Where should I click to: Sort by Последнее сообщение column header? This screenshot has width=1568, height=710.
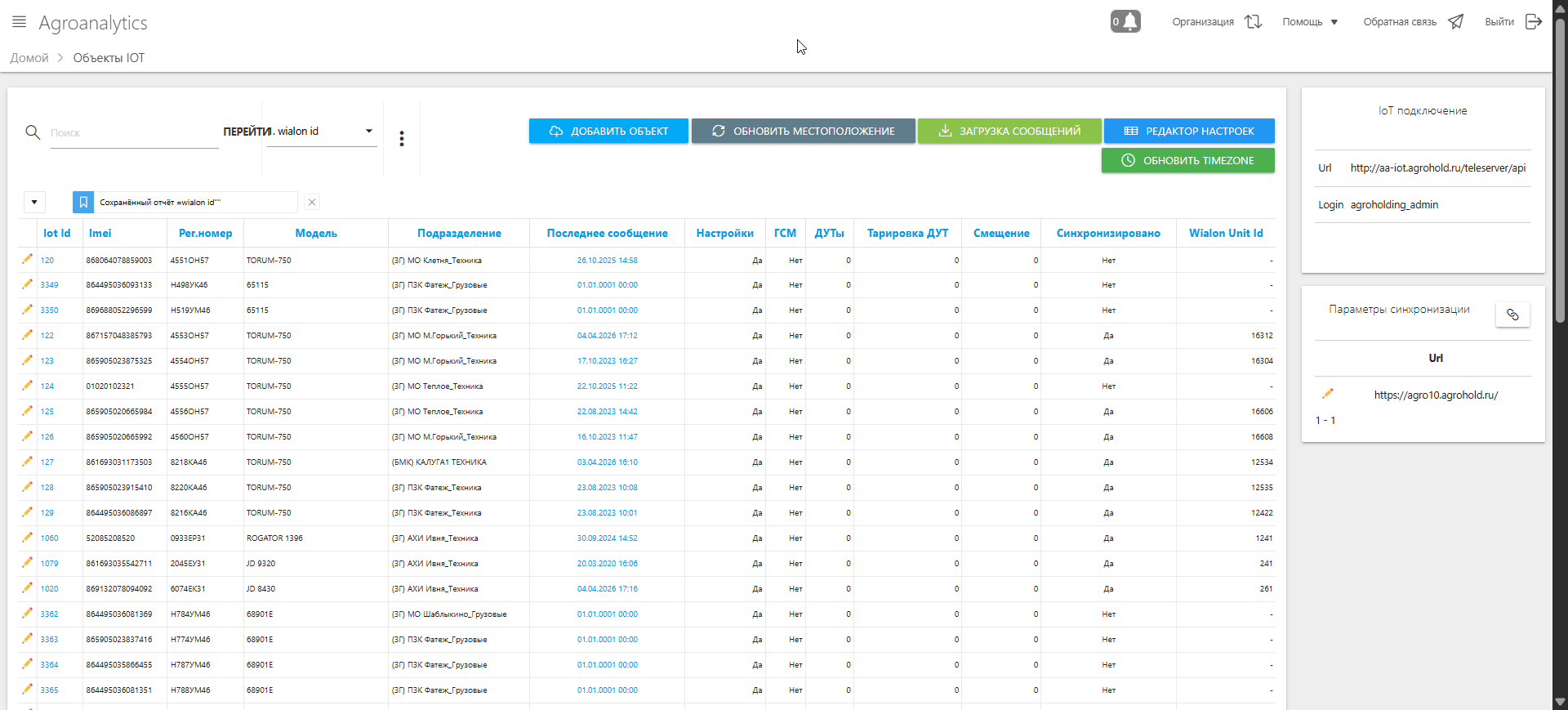click(x=607, y=233)
